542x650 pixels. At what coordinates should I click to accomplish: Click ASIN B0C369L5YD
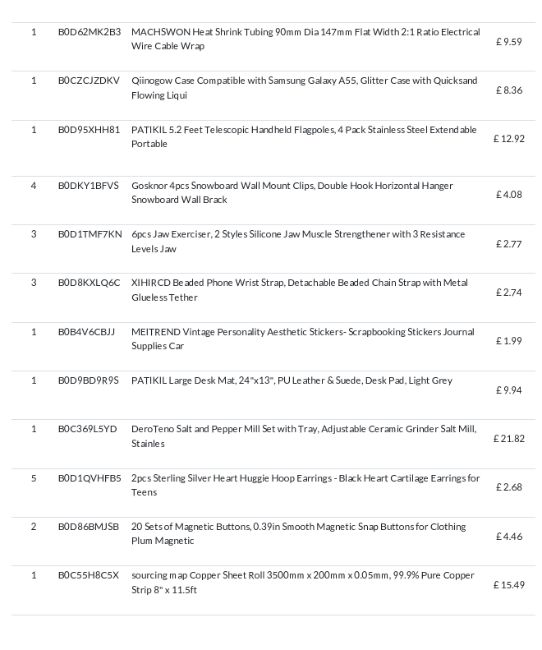pyautogui.click(x=87, y=429)
